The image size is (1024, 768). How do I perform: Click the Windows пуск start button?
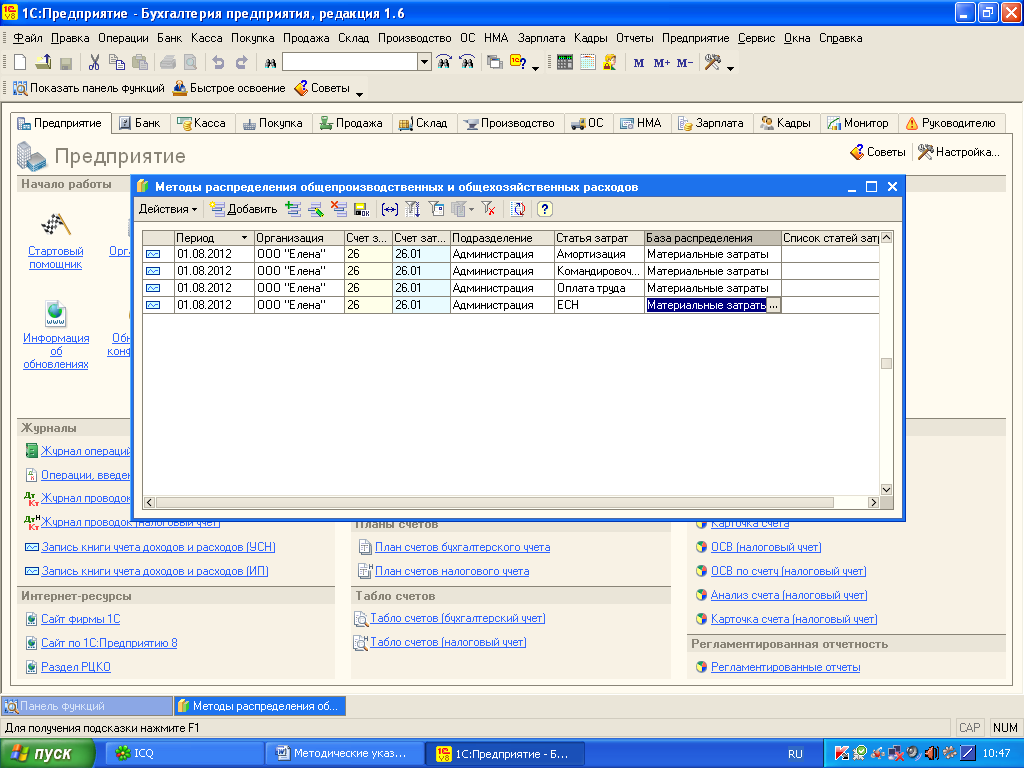[47, 754]
